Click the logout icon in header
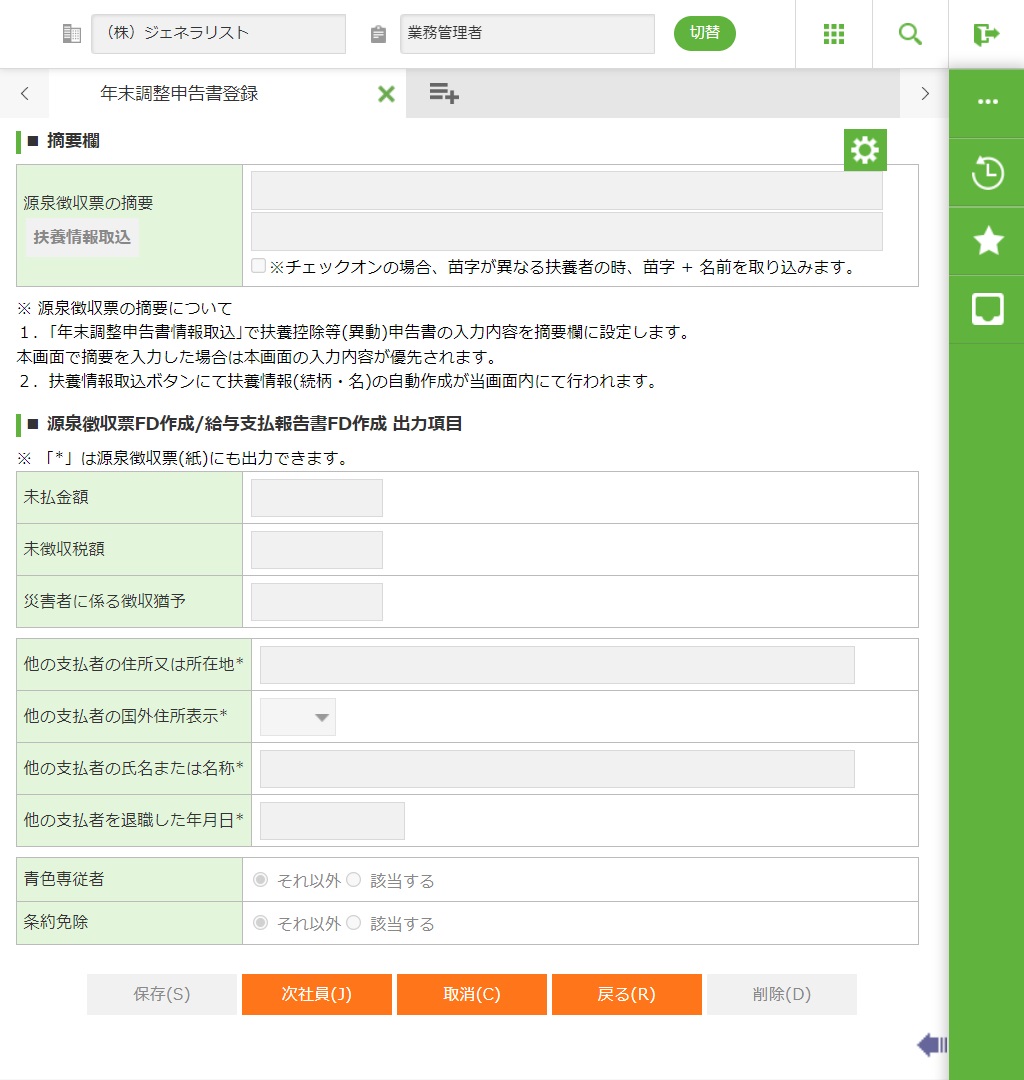The height and width of the screenshot is (1080, 1024). pyautogui.click(x=986, y=34)
